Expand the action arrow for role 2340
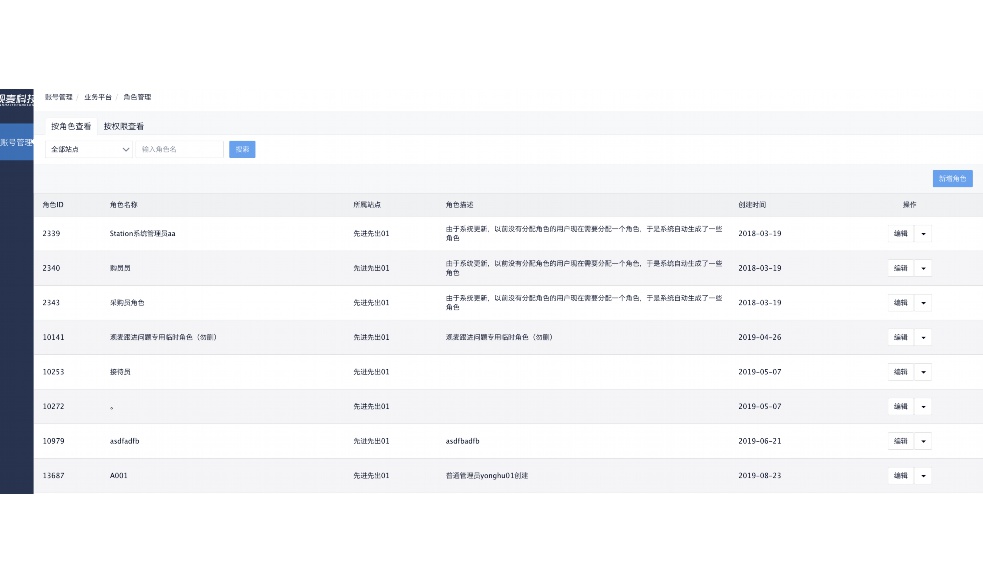 click(x=923, y=268)
